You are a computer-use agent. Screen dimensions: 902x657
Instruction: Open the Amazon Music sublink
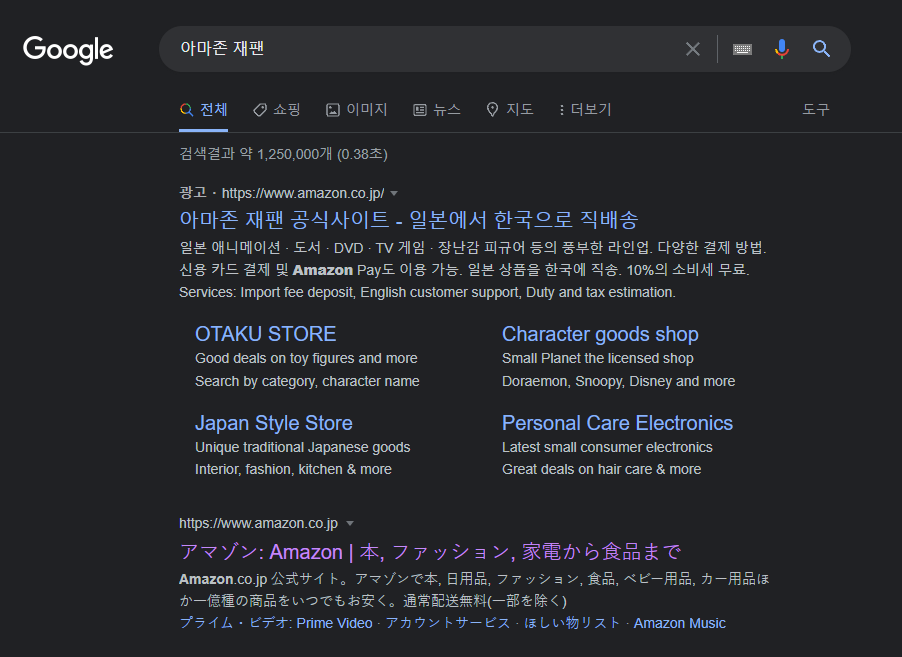coord(679,623)
